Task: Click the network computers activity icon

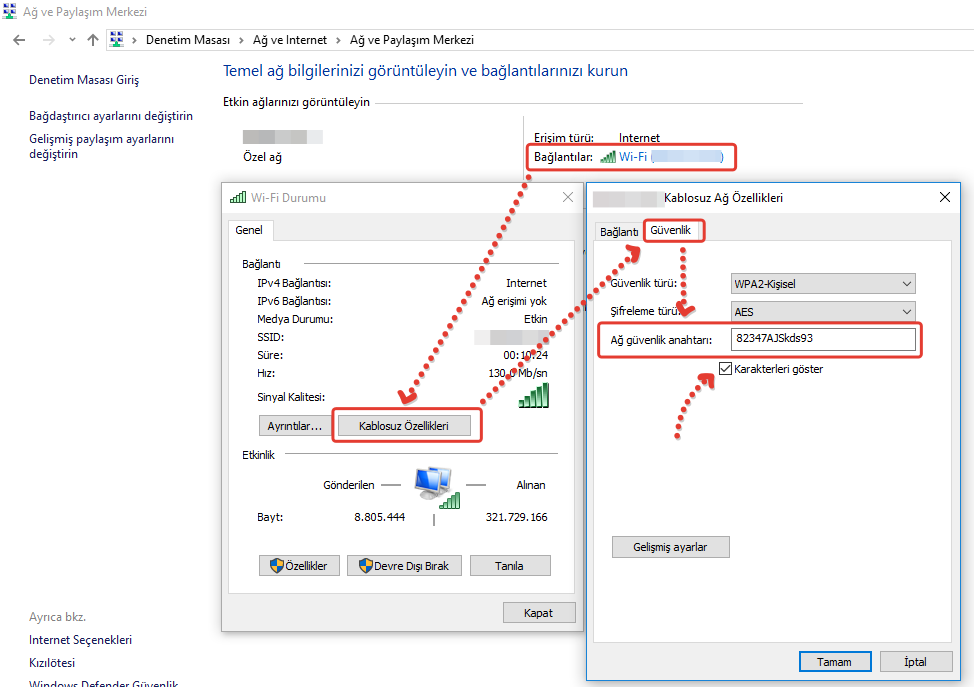Action: pos(434,485)
